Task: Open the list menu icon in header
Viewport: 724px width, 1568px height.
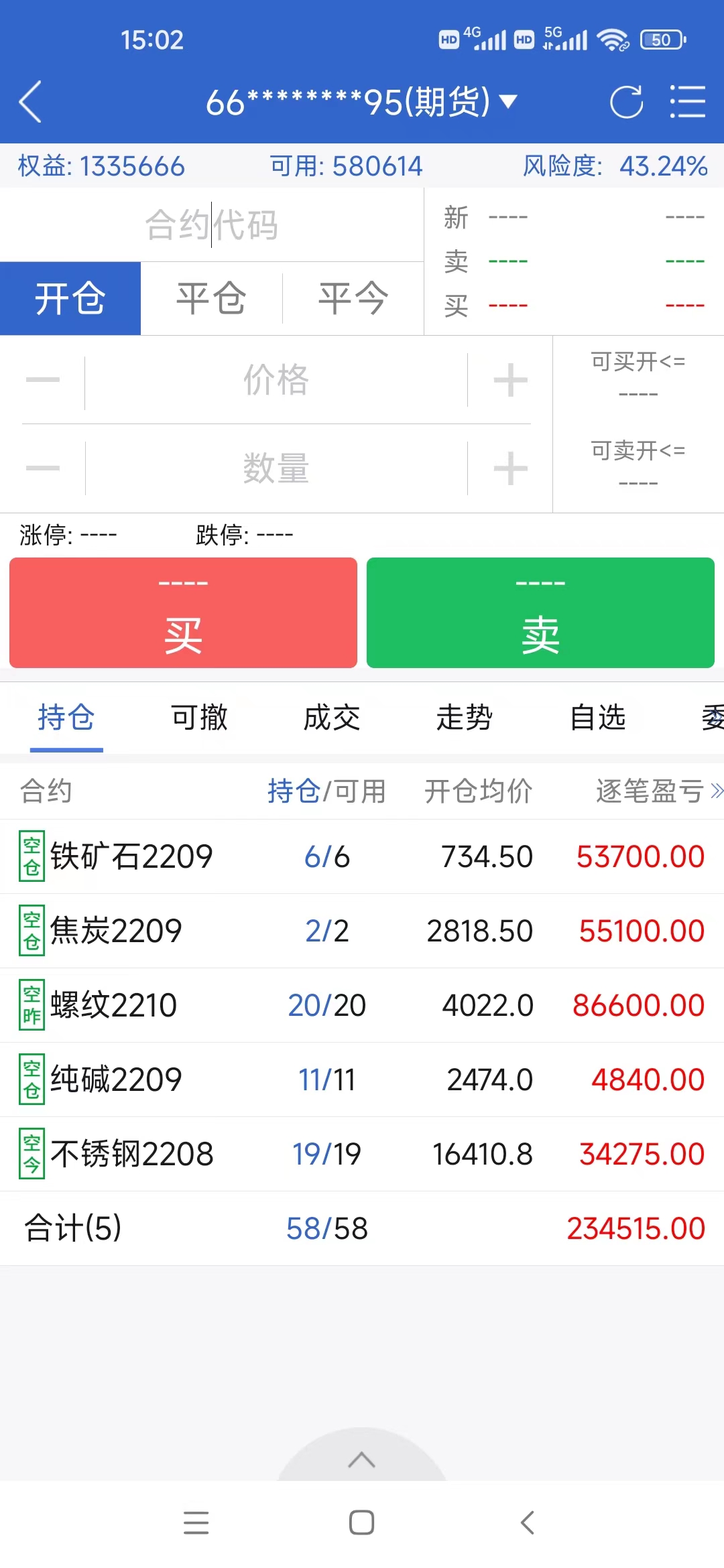Action: (688, 102)
